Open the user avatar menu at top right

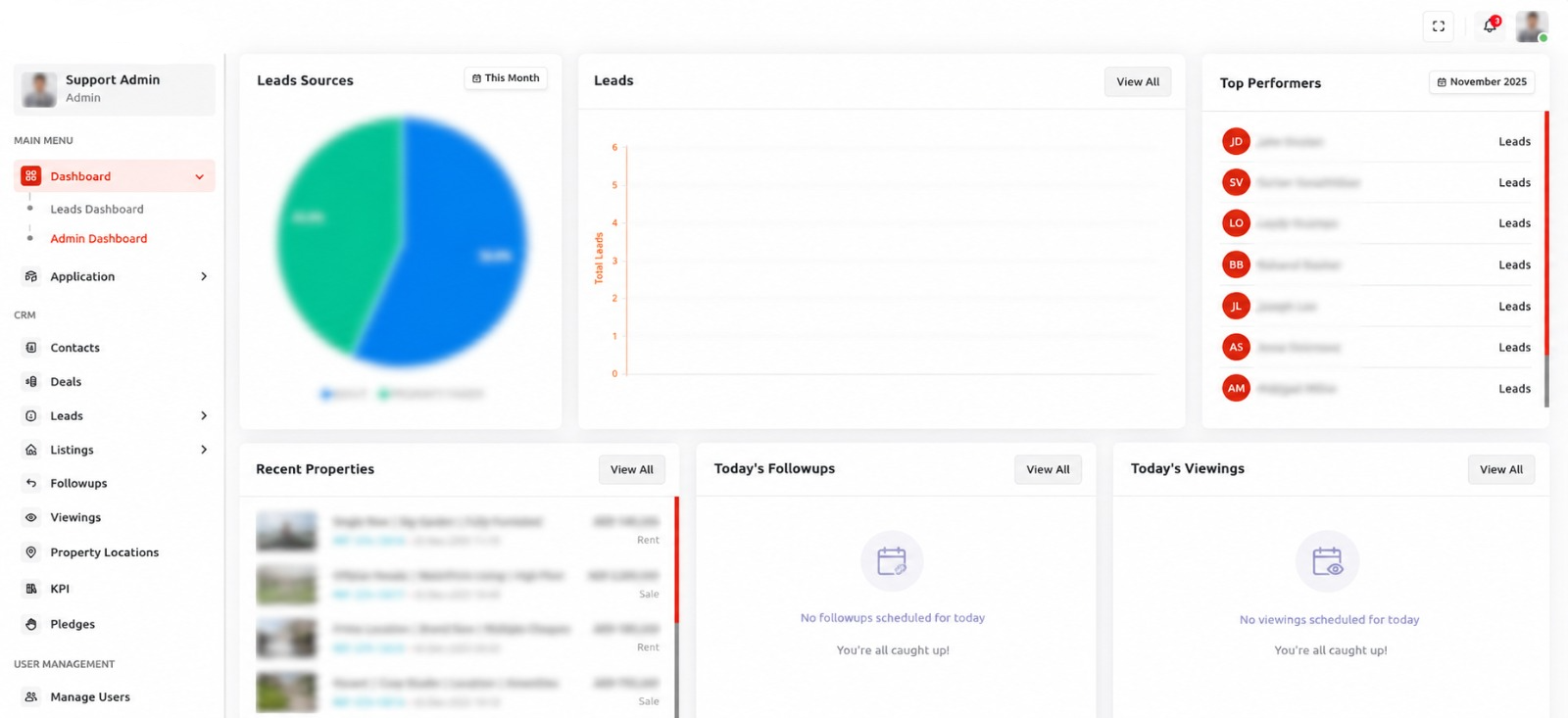click(1532, 26)
